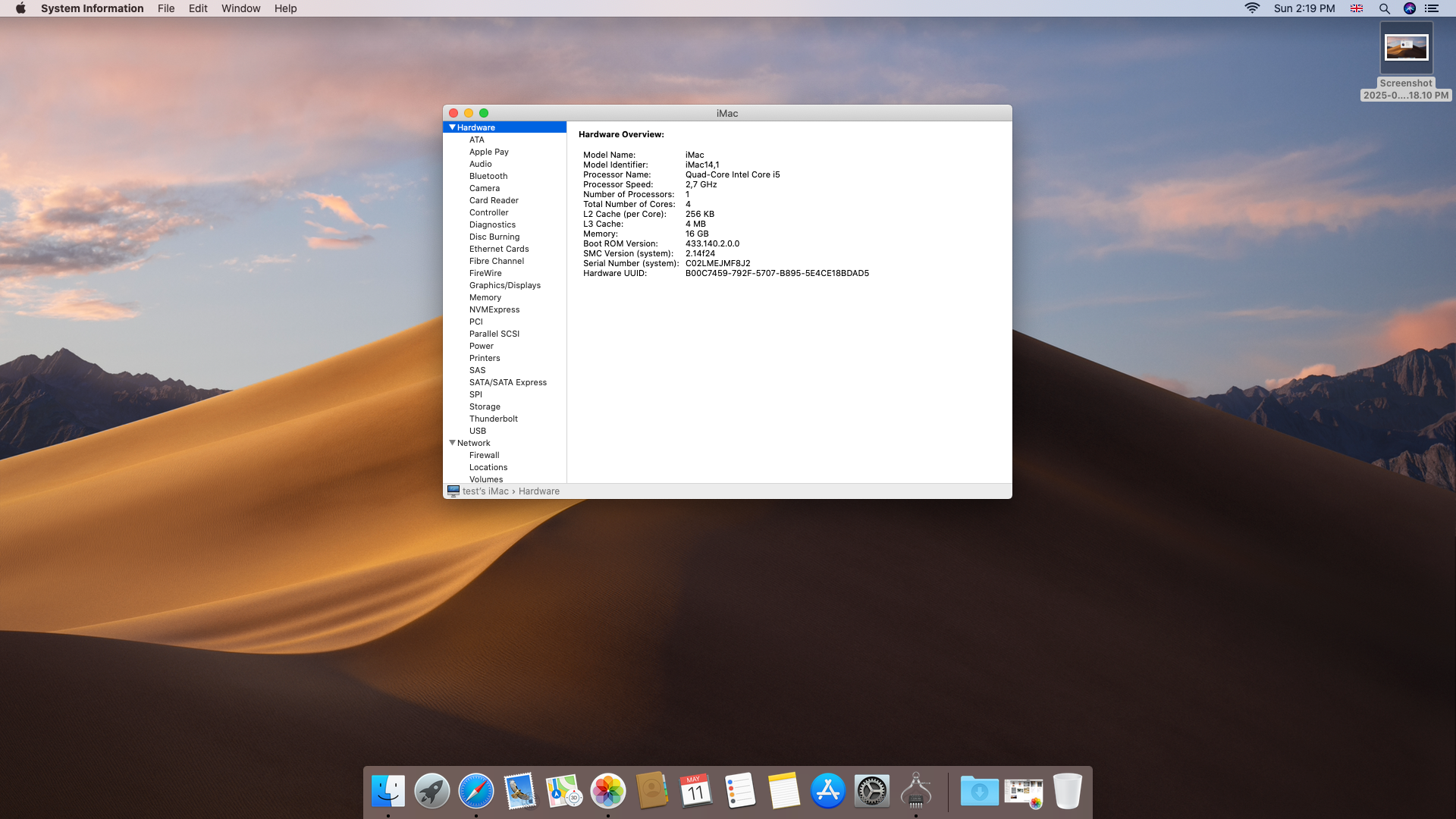Click the Siri icon in menu bar
1456x819 pixels.
point(1410,8)
